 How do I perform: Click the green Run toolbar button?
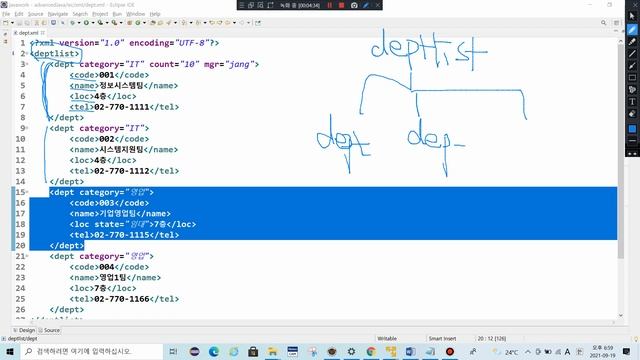point(86,23)
